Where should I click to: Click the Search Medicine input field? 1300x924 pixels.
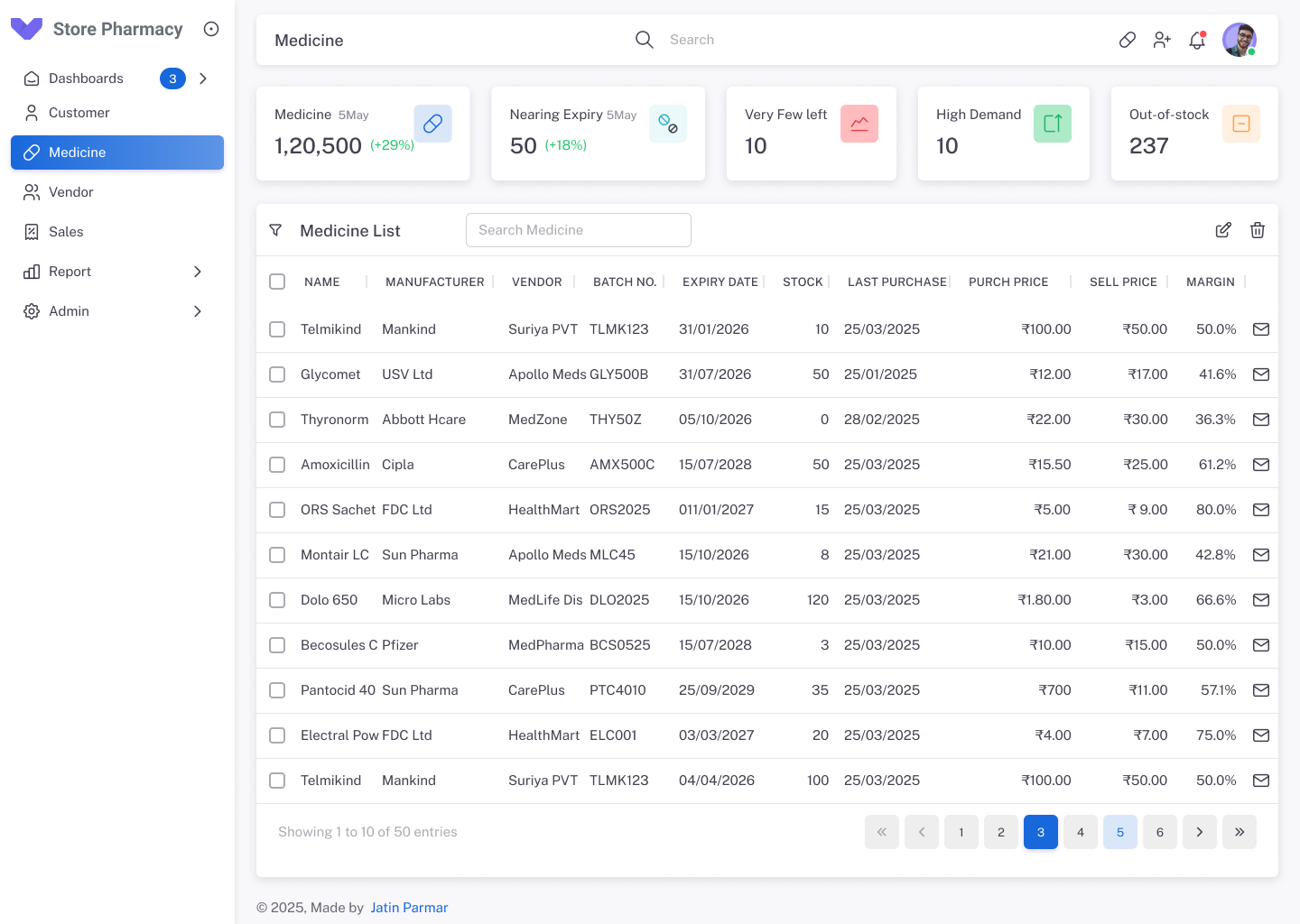579,230
